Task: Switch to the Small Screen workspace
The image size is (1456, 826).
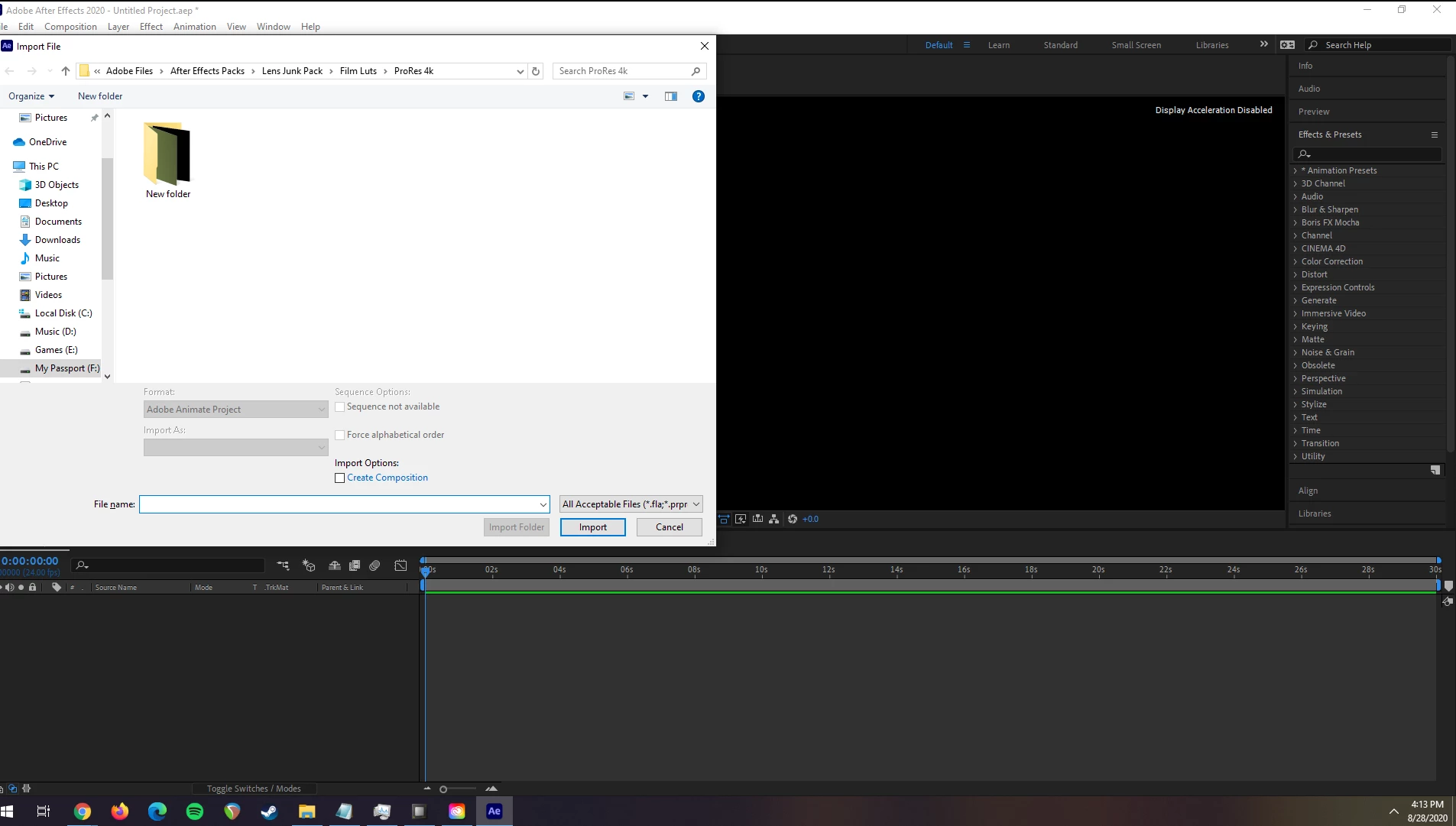Action: [1137, 45]
